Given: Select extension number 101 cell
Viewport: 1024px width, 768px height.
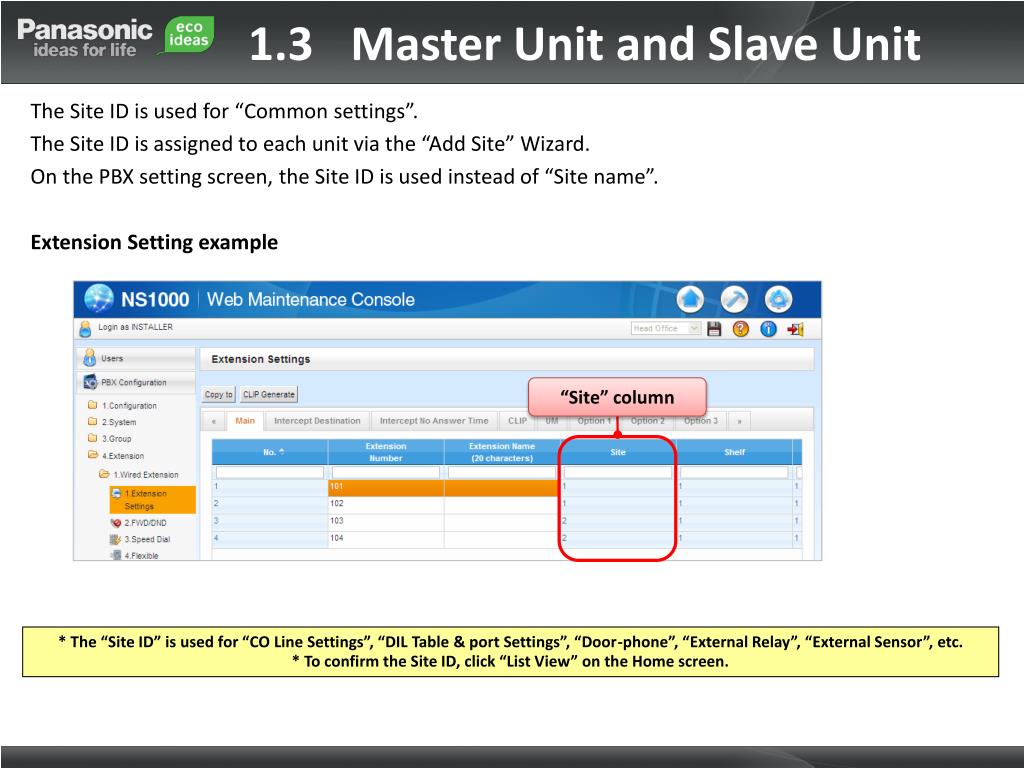Looking at the screenshot, I should 386,487.
